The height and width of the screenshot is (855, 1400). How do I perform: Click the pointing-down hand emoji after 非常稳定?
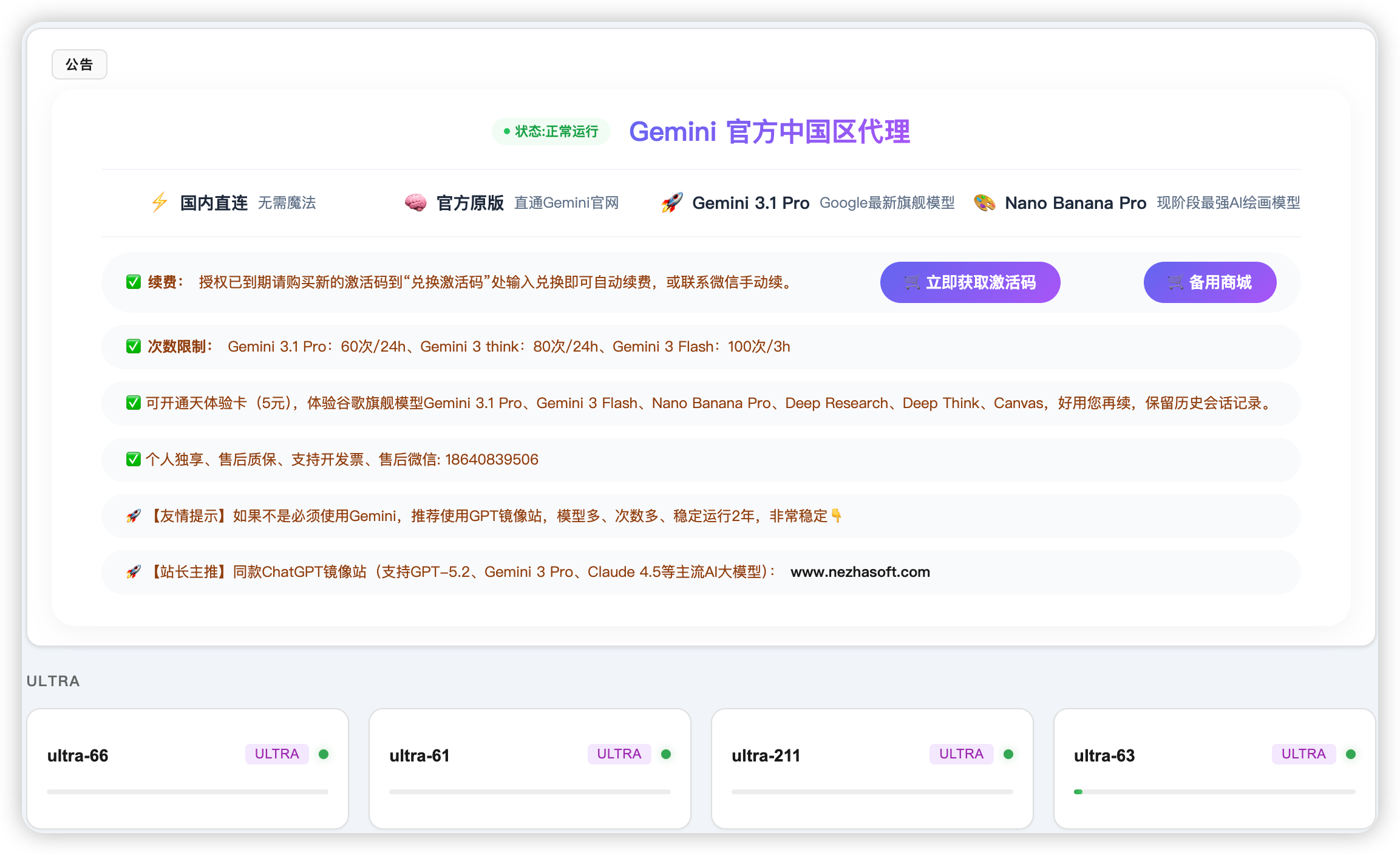coord(837,516)
